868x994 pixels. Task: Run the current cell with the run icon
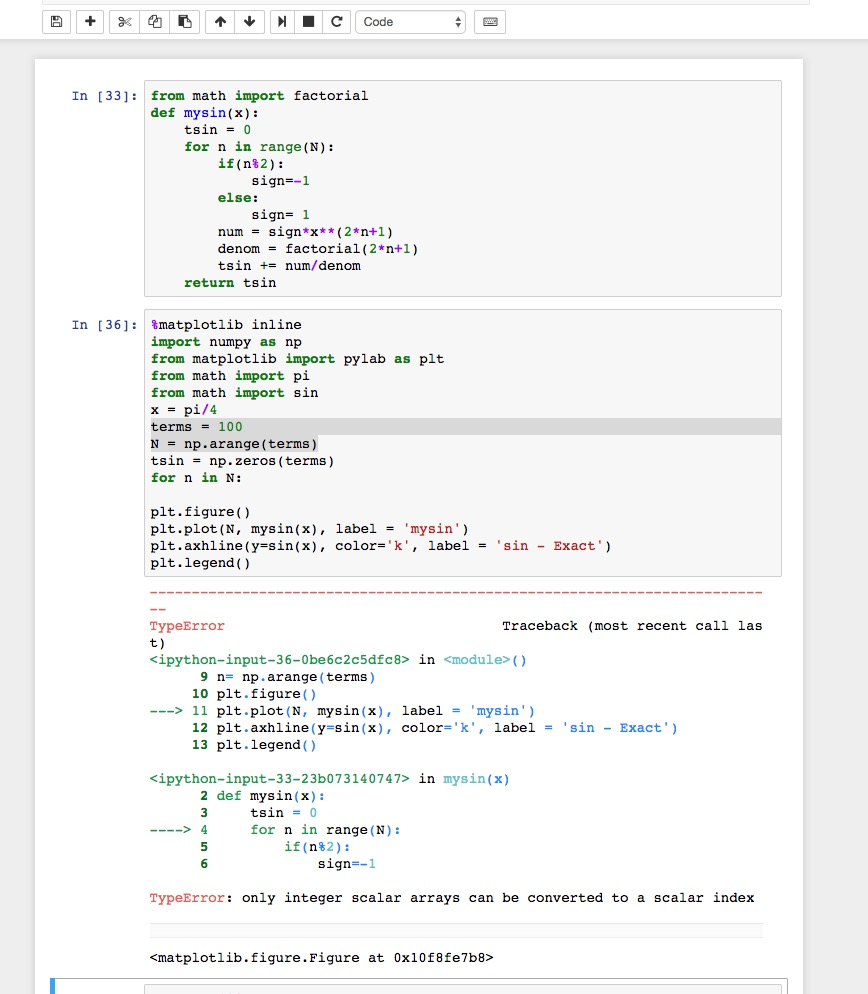tap(283, 21)
